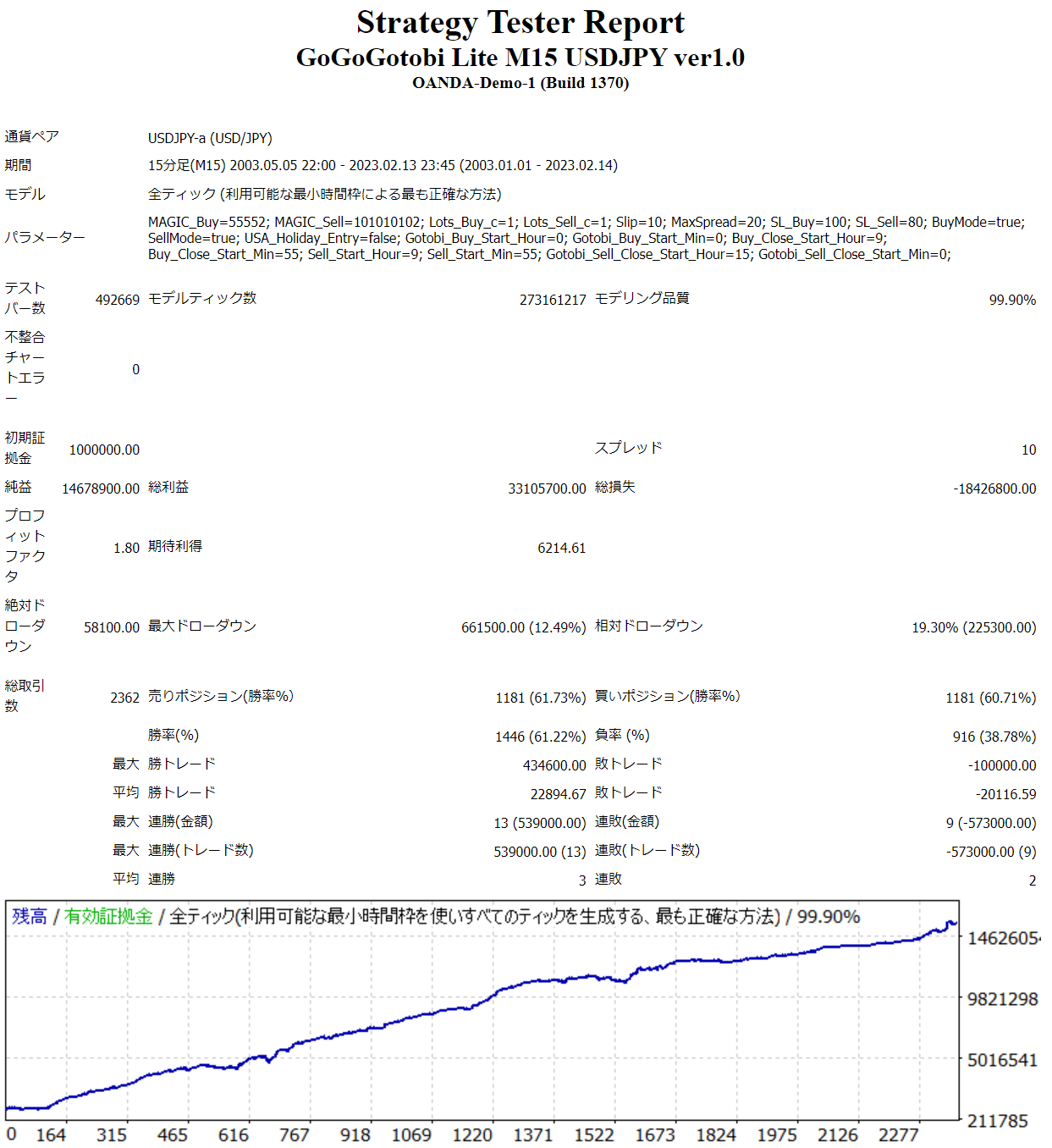Screen dimensions: 1052x1148
Task: Select profit trades 1446 (61.22%)
Action: (x=540, y=737)
